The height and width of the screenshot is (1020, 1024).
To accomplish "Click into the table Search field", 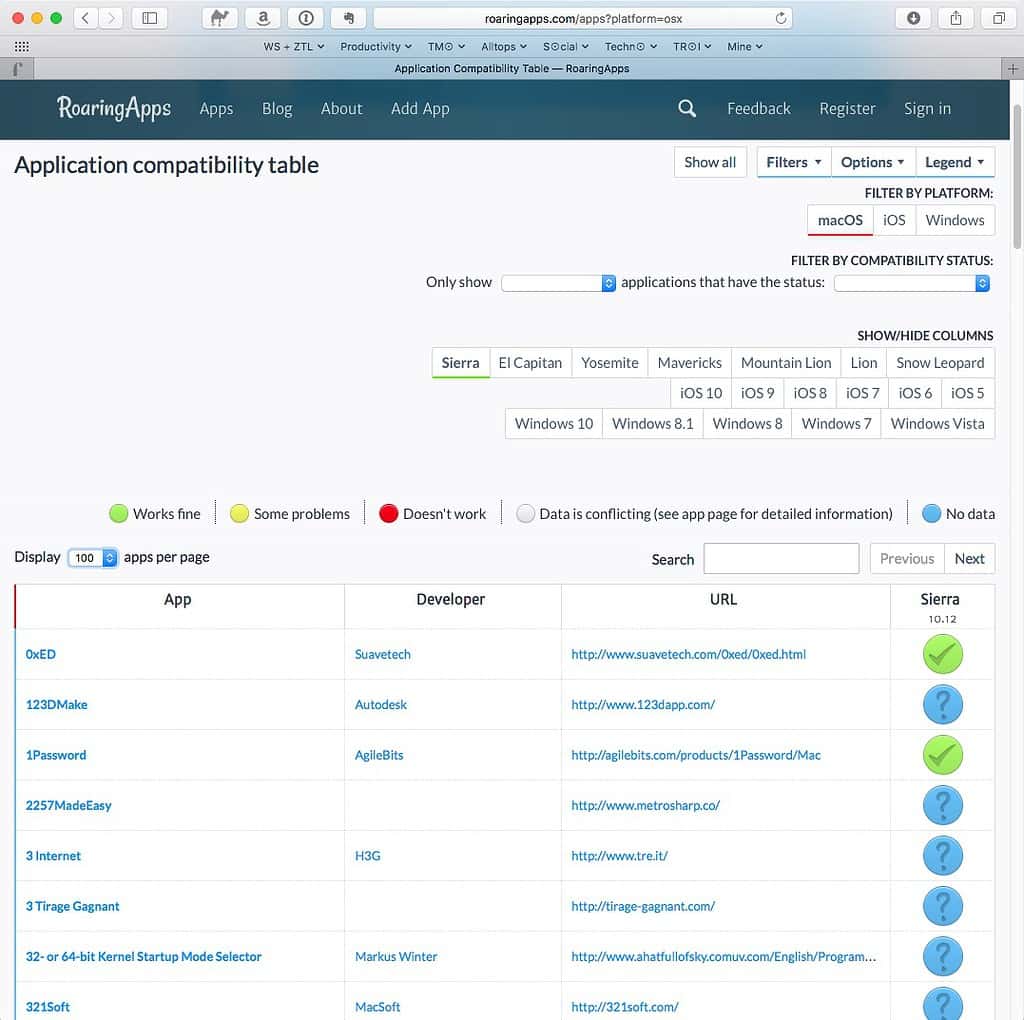I will tap(781, 559).
